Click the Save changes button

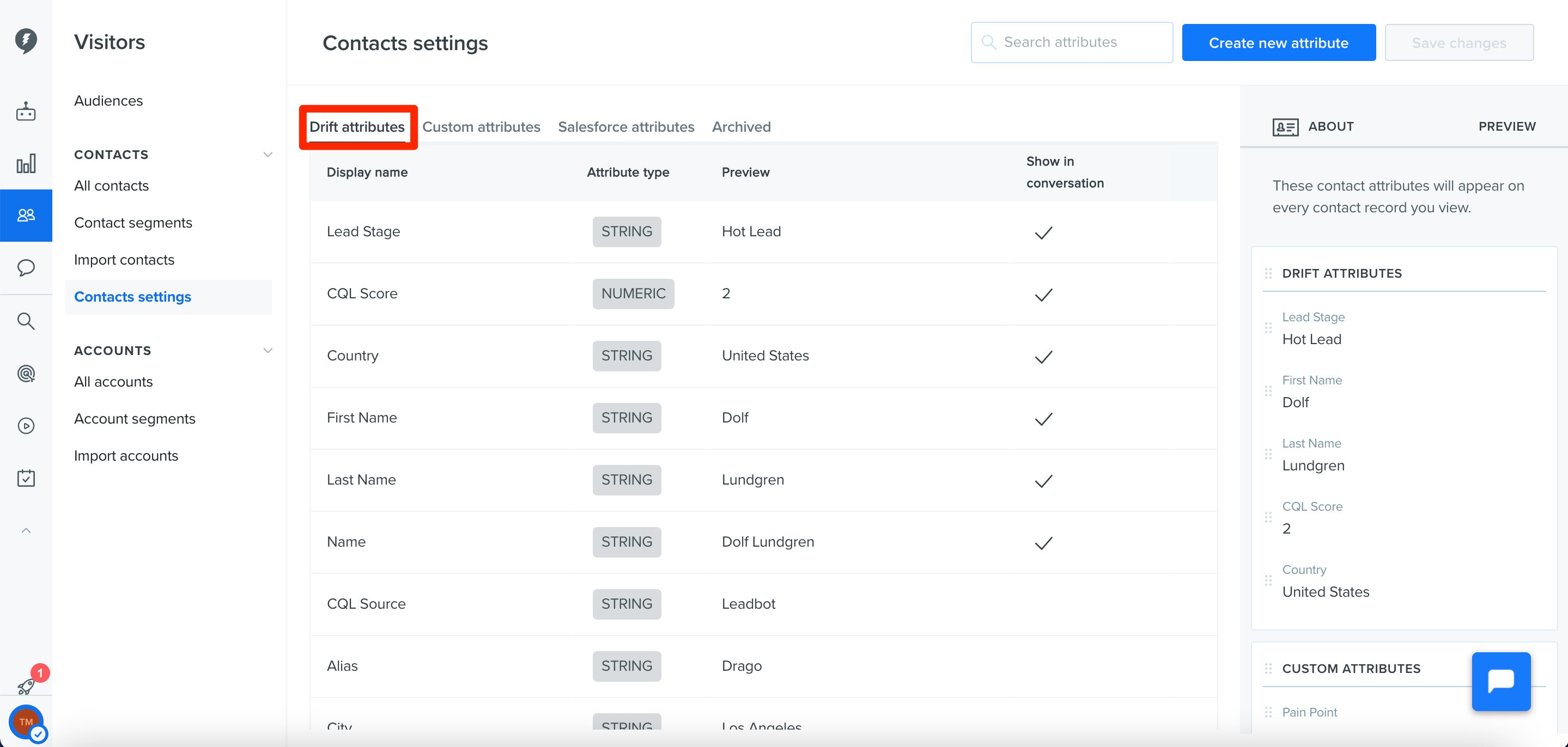tap(1458, 42)
